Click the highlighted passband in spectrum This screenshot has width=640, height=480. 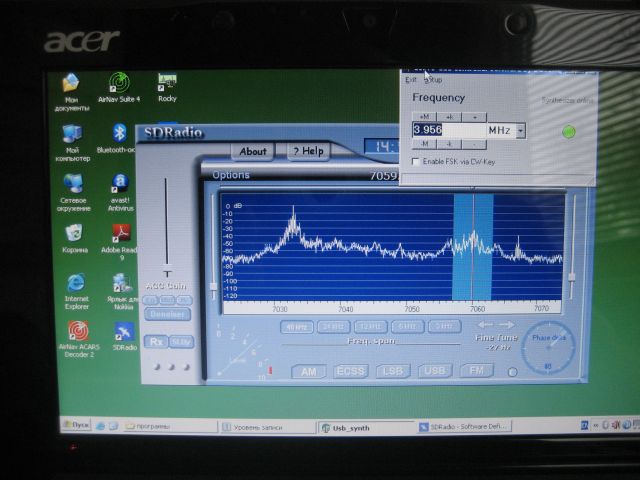(473, 247)
